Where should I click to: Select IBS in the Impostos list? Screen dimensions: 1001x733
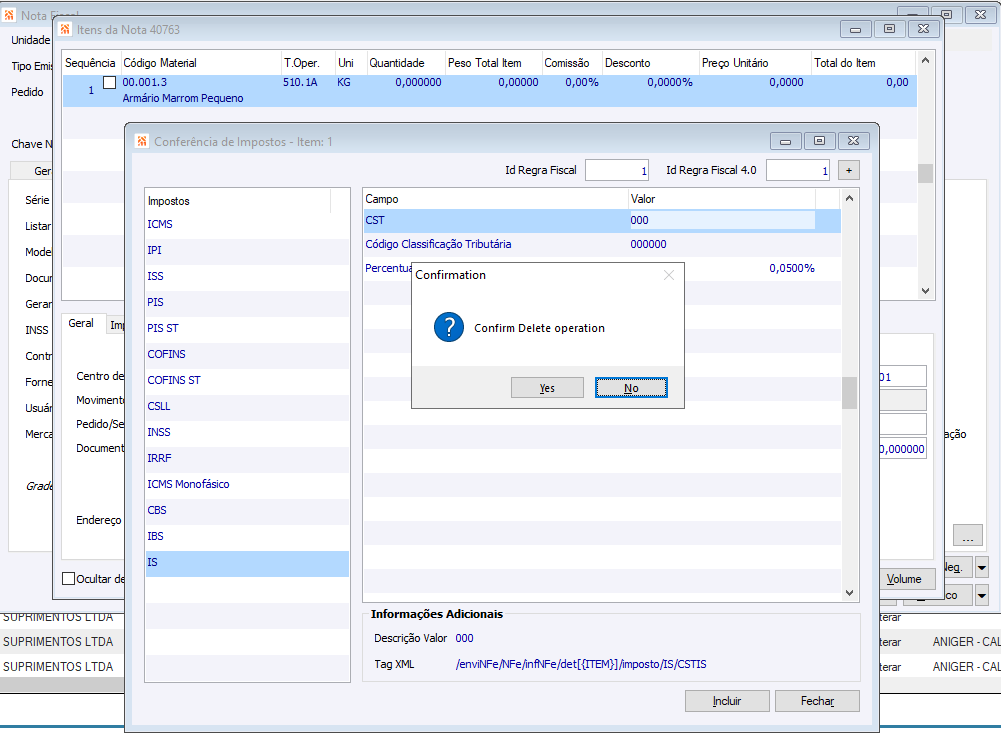247,536
